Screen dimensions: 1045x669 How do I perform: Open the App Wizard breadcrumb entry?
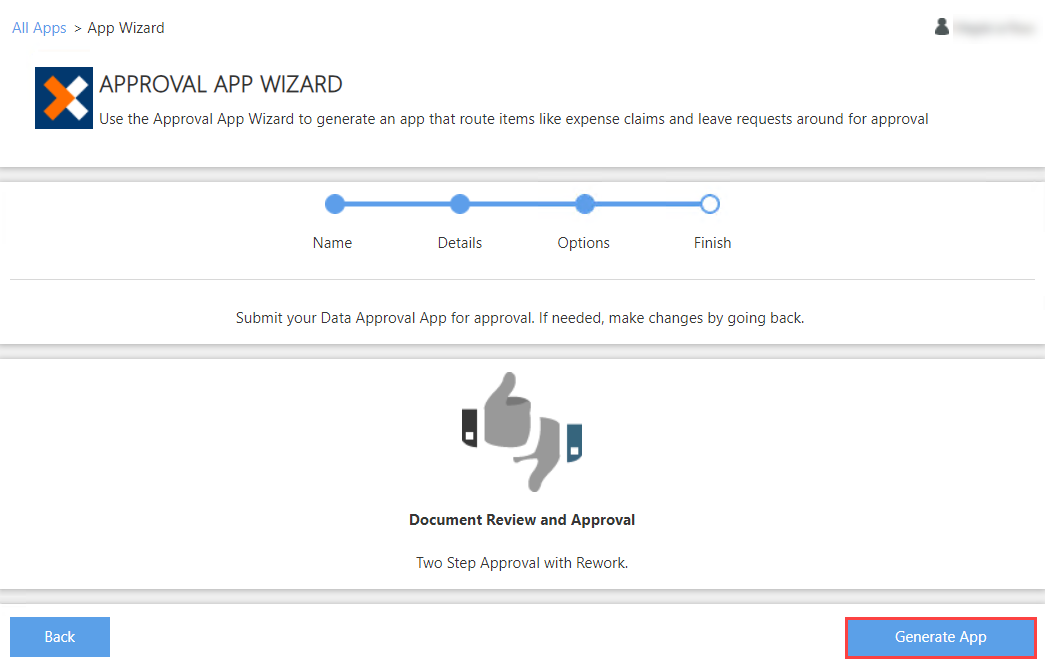125,27
